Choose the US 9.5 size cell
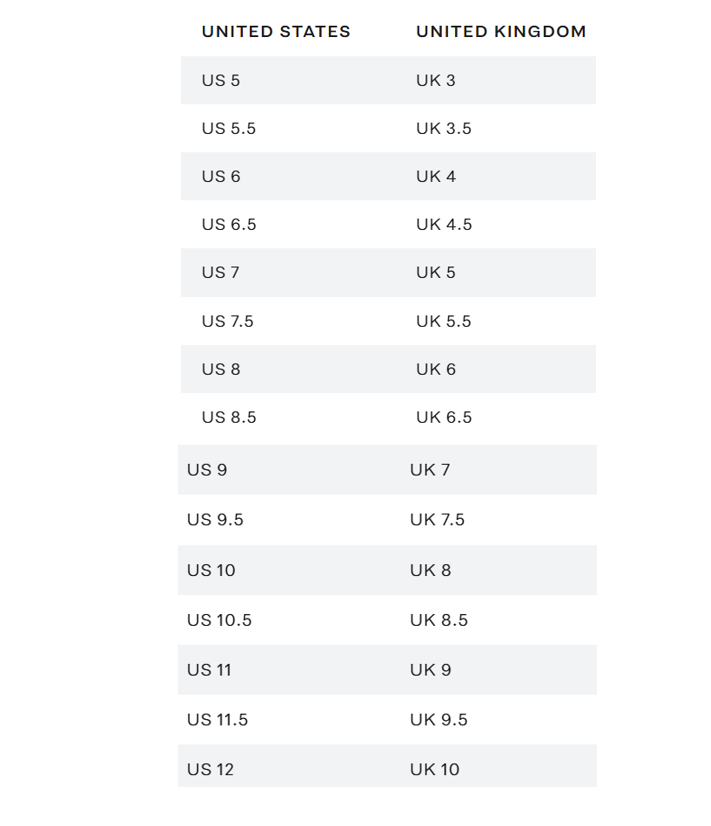711x826 pixels. point(215,519)
